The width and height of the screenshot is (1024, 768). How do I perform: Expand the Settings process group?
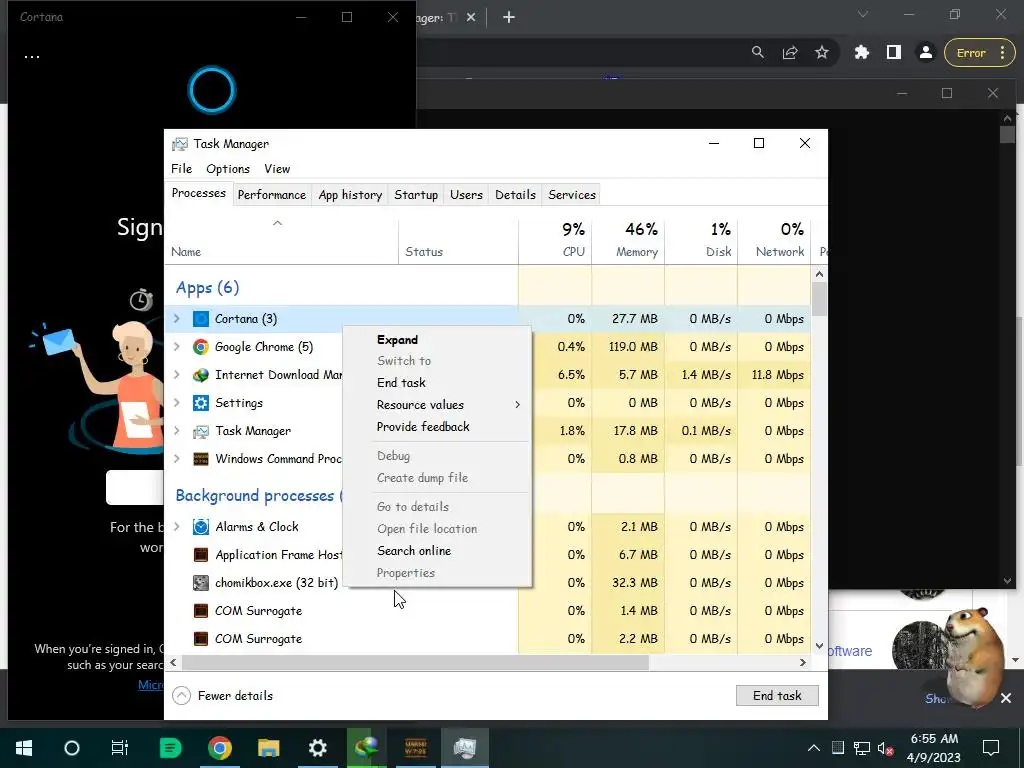click(x=177, y=403)
